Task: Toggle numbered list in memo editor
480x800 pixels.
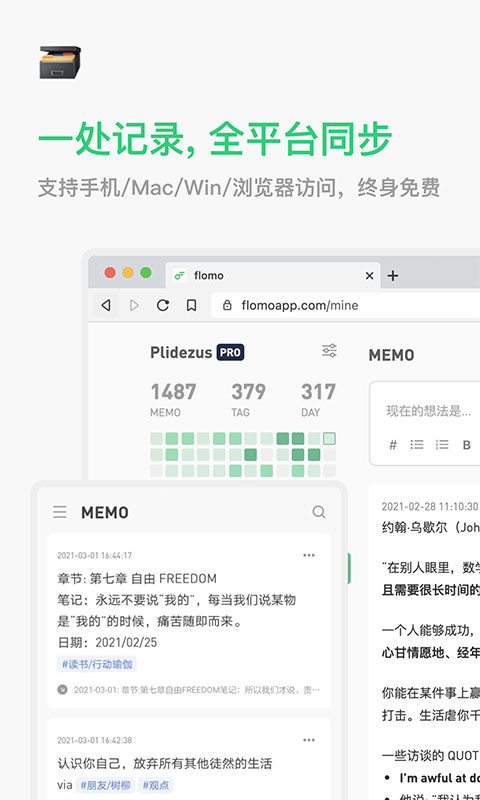Action: coord(442,445)
